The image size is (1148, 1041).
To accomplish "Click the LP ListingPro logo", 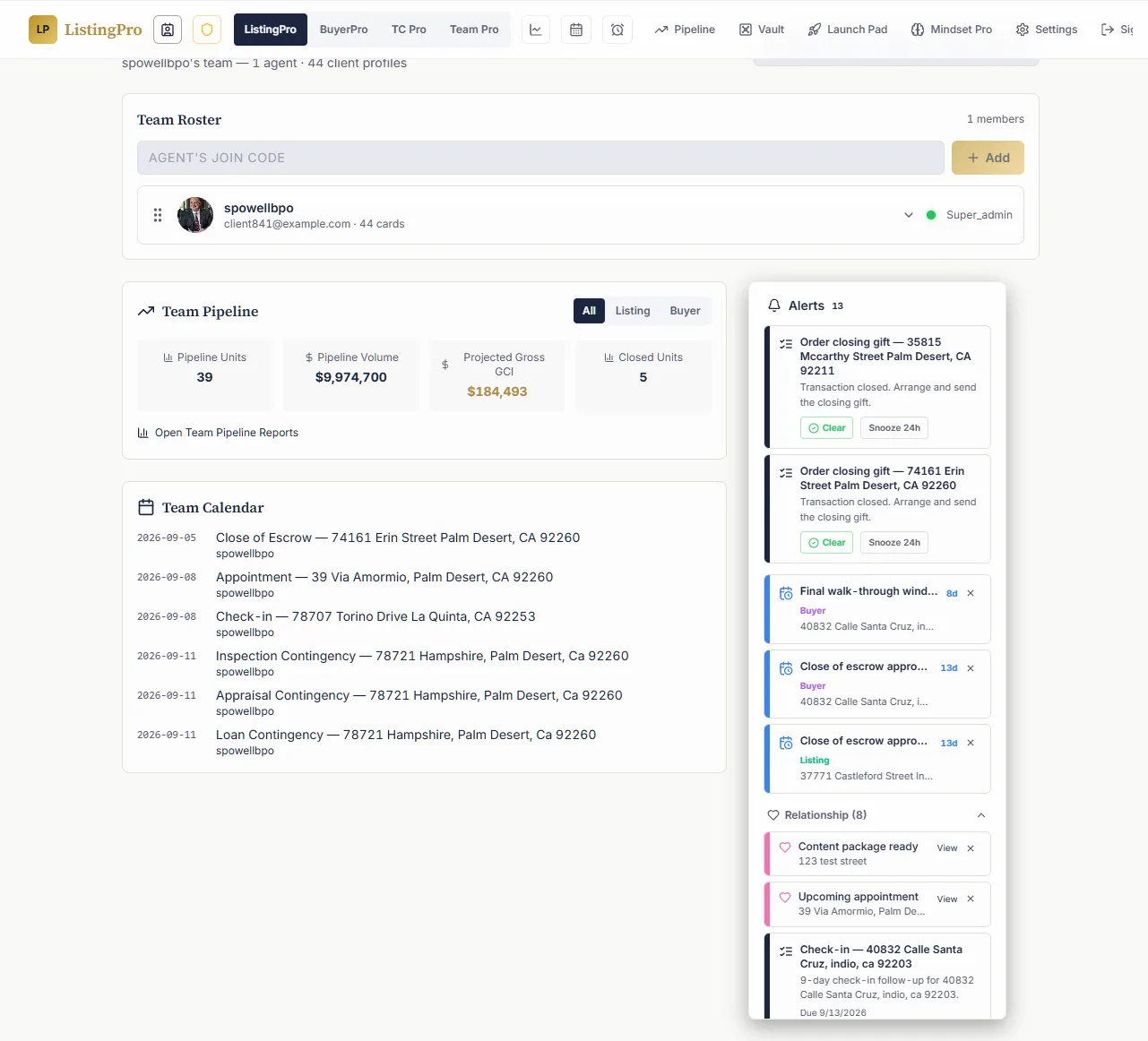I will [x=85, y=30].
